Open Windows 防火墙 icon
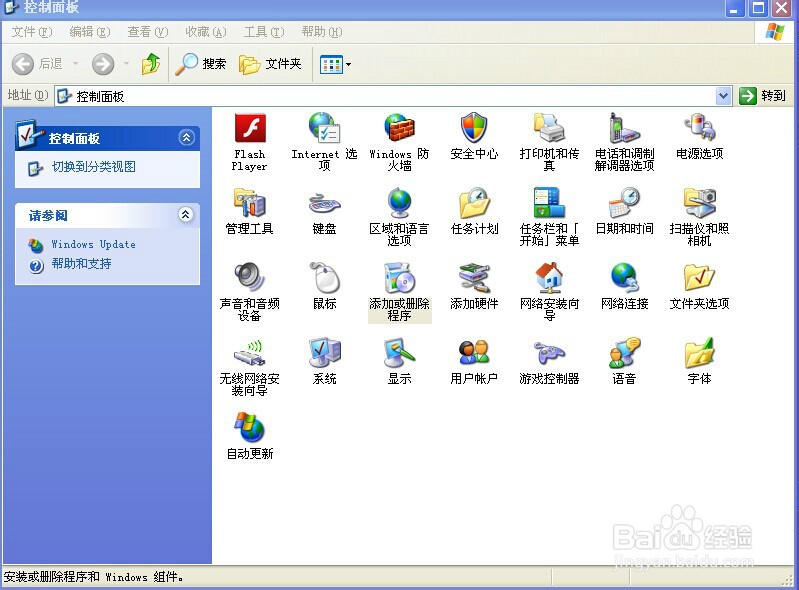The image size is (799, 590). [x=400, y=128]
